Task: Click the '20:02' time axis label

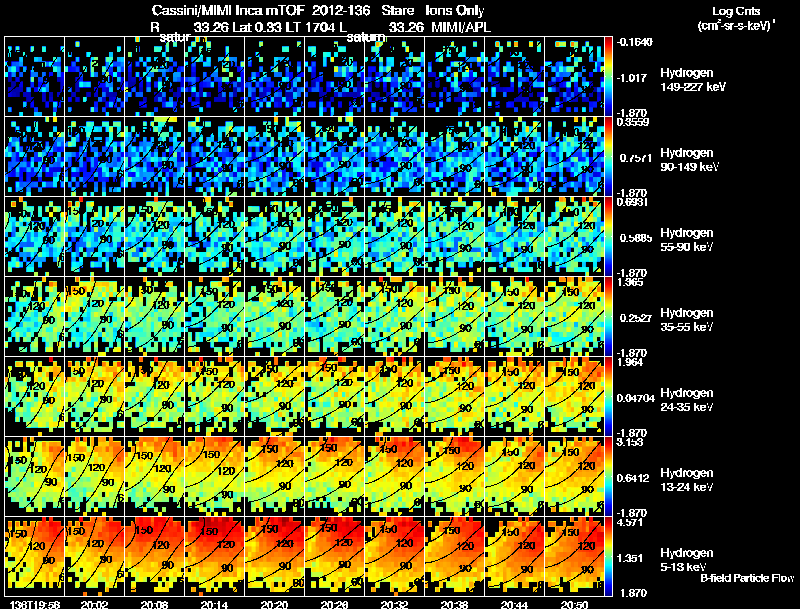Action: 94,605
